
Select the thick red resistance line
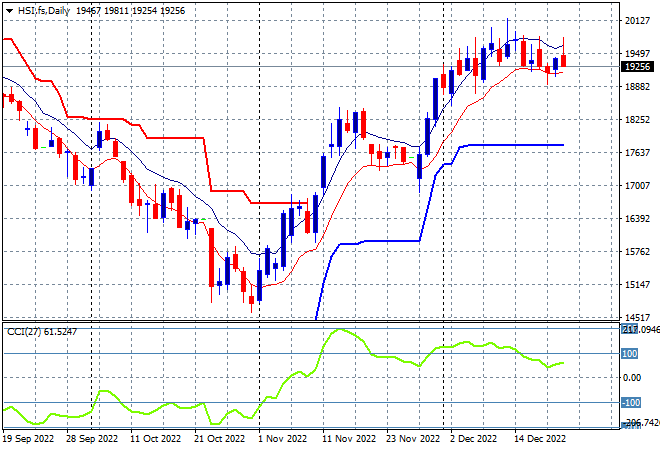[x=175, y=138]
